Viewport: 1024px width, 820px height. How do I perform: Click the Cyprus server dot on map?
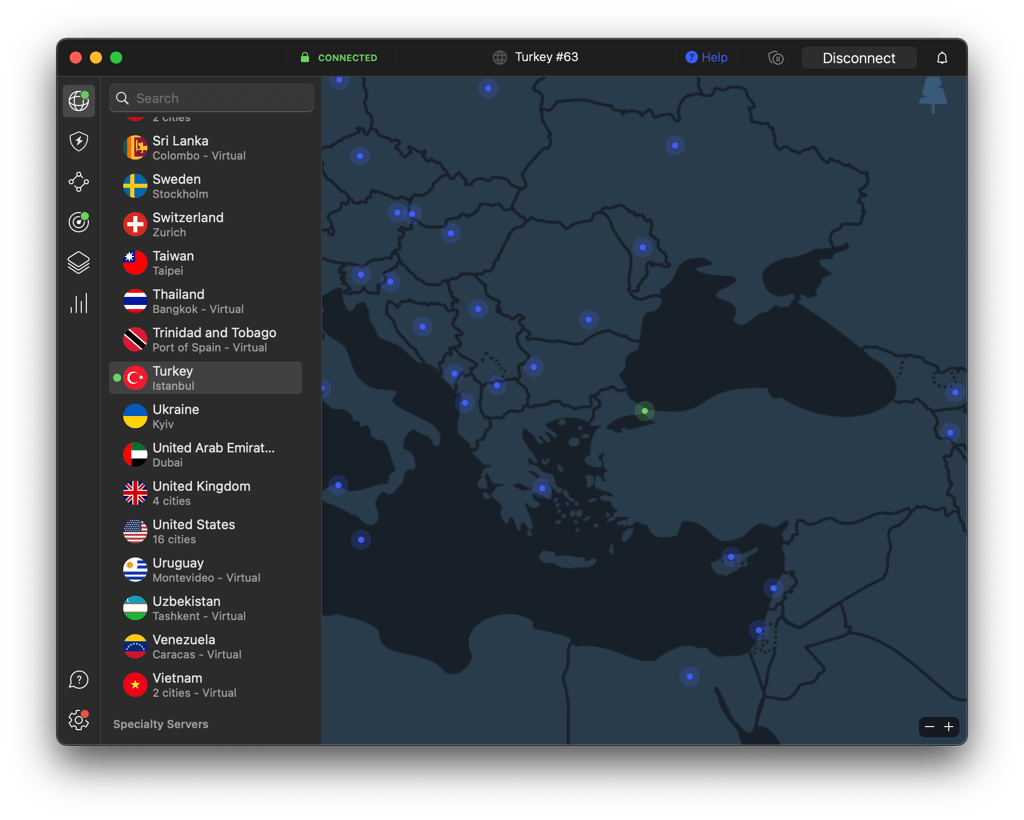[x=731, y=557]
